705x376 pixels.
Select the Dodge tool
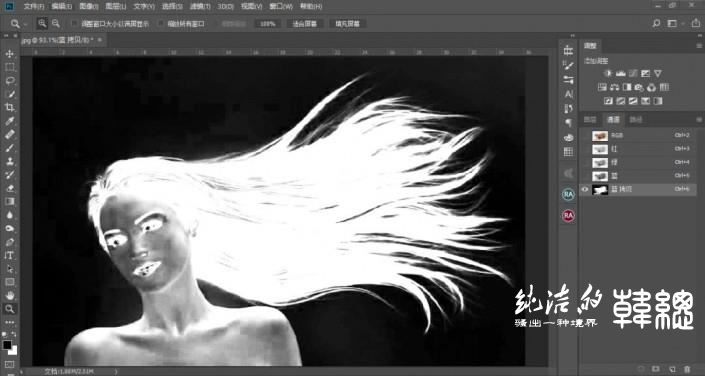click(x=9, y=228)
